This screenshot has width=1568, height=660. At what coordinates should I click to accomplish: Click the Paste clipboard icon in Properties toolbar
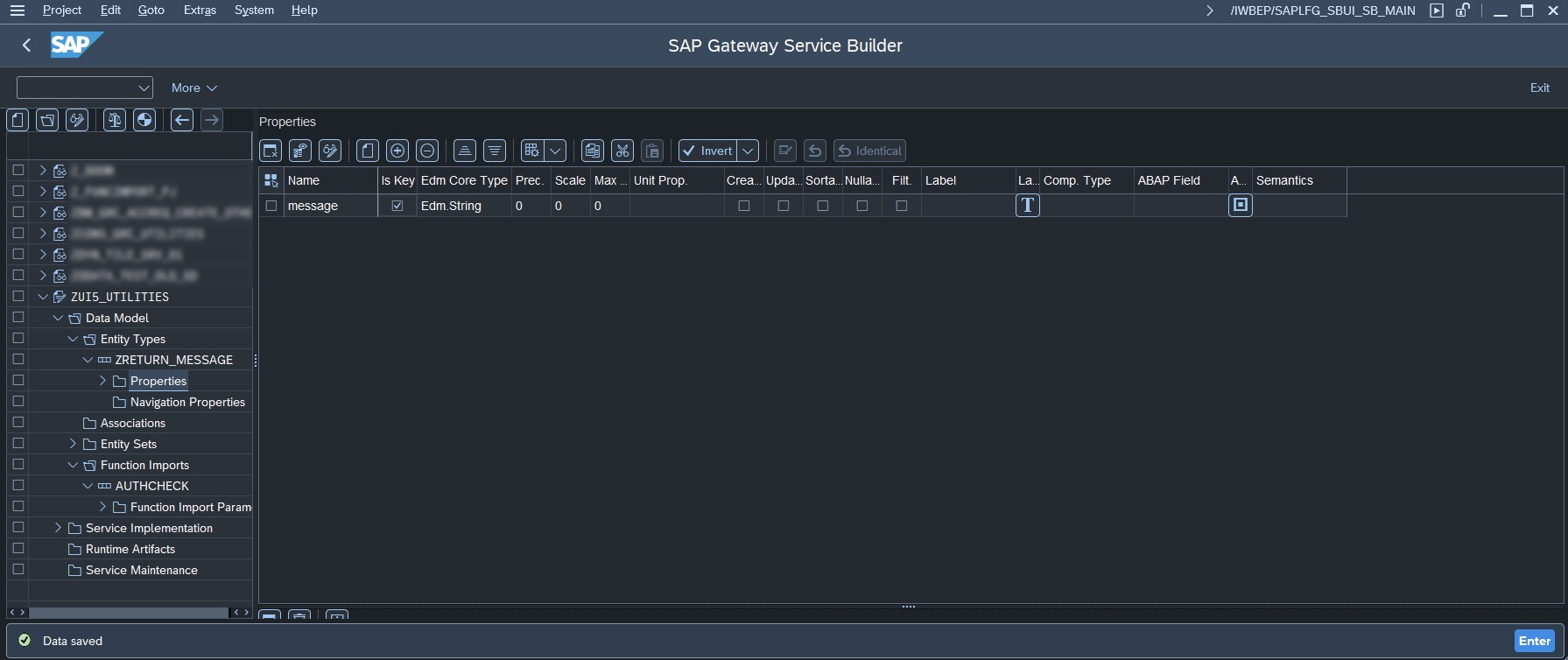tap(652, 151)
